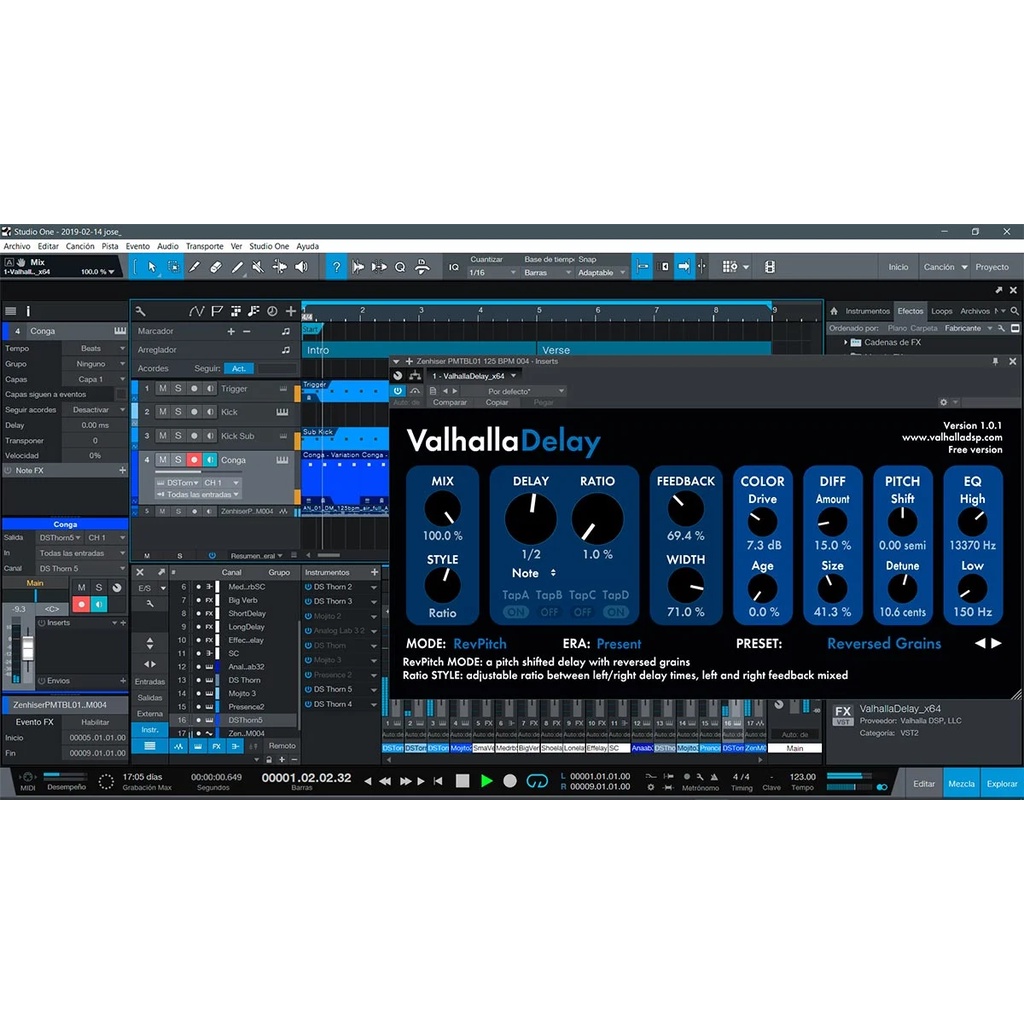Add a marker with plus in Marcador row
This screenshot has width=1024, height=1024.
(x=231, y=331)
